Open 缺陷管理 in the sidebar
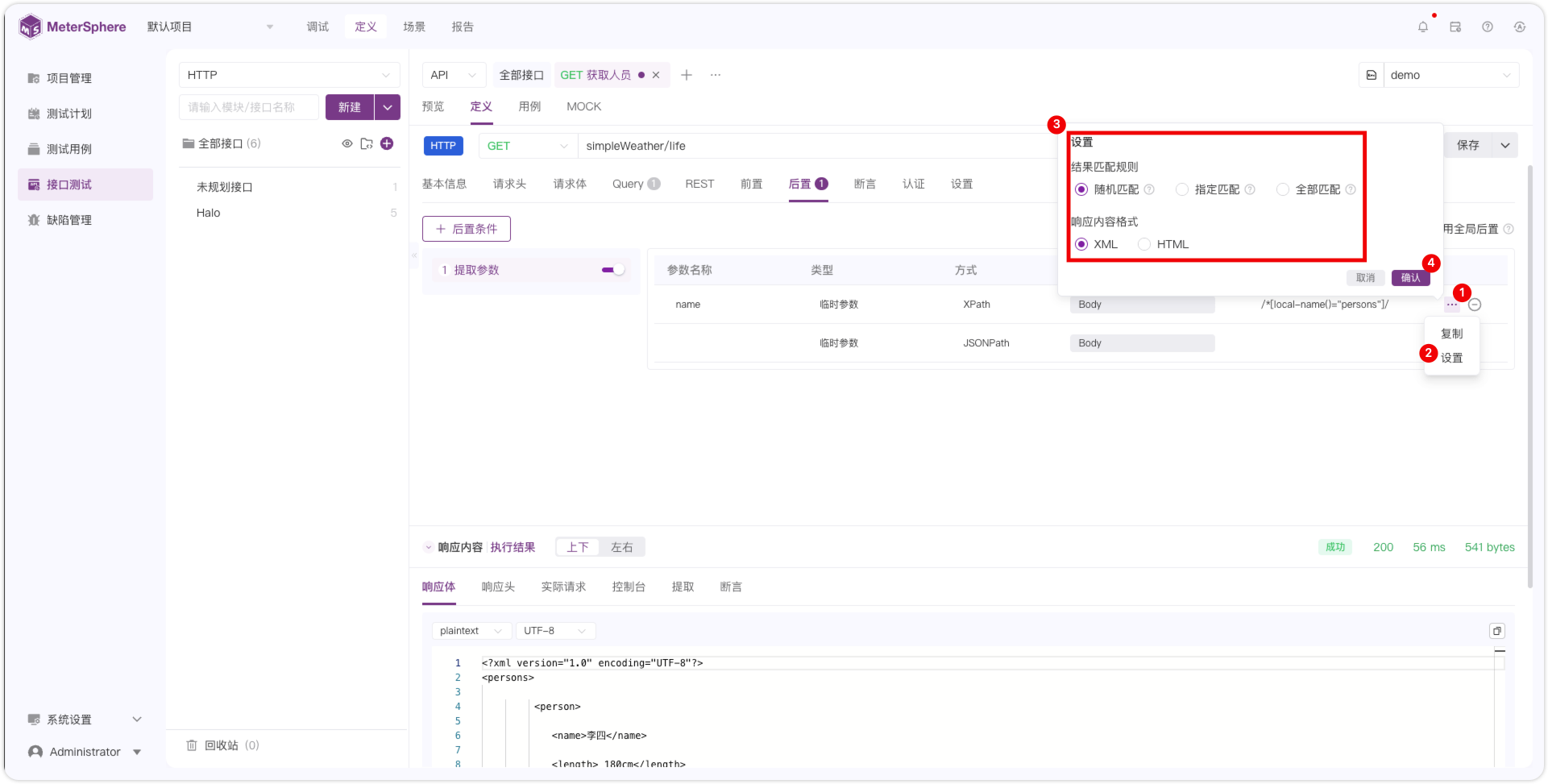 pos(85,220)
